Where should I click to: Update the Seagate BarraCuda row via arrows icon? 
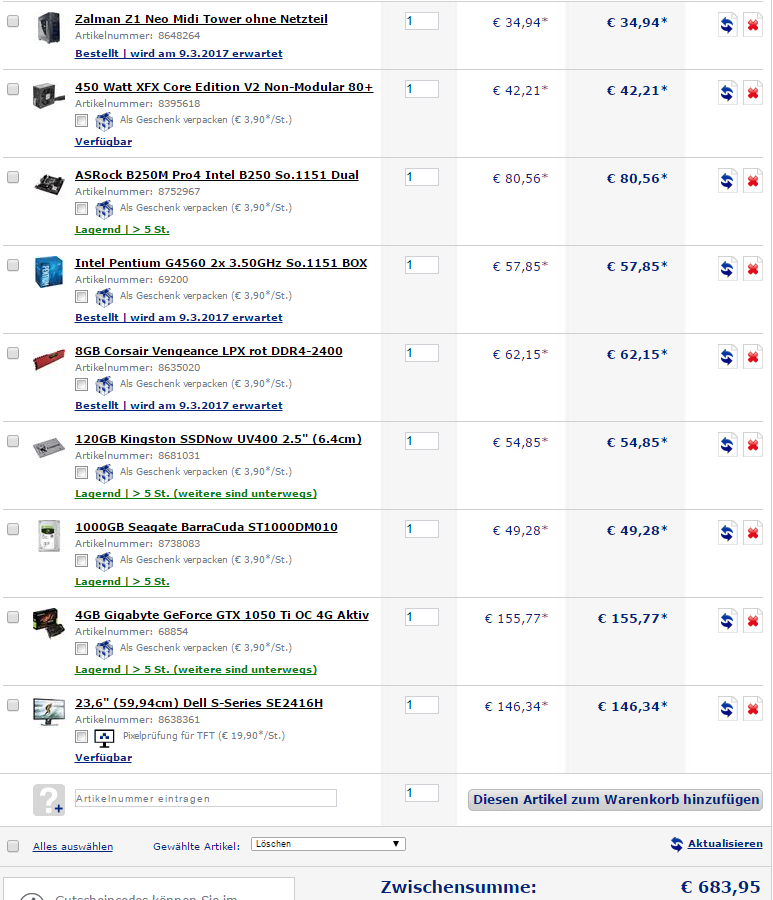[x=727, y=533]
